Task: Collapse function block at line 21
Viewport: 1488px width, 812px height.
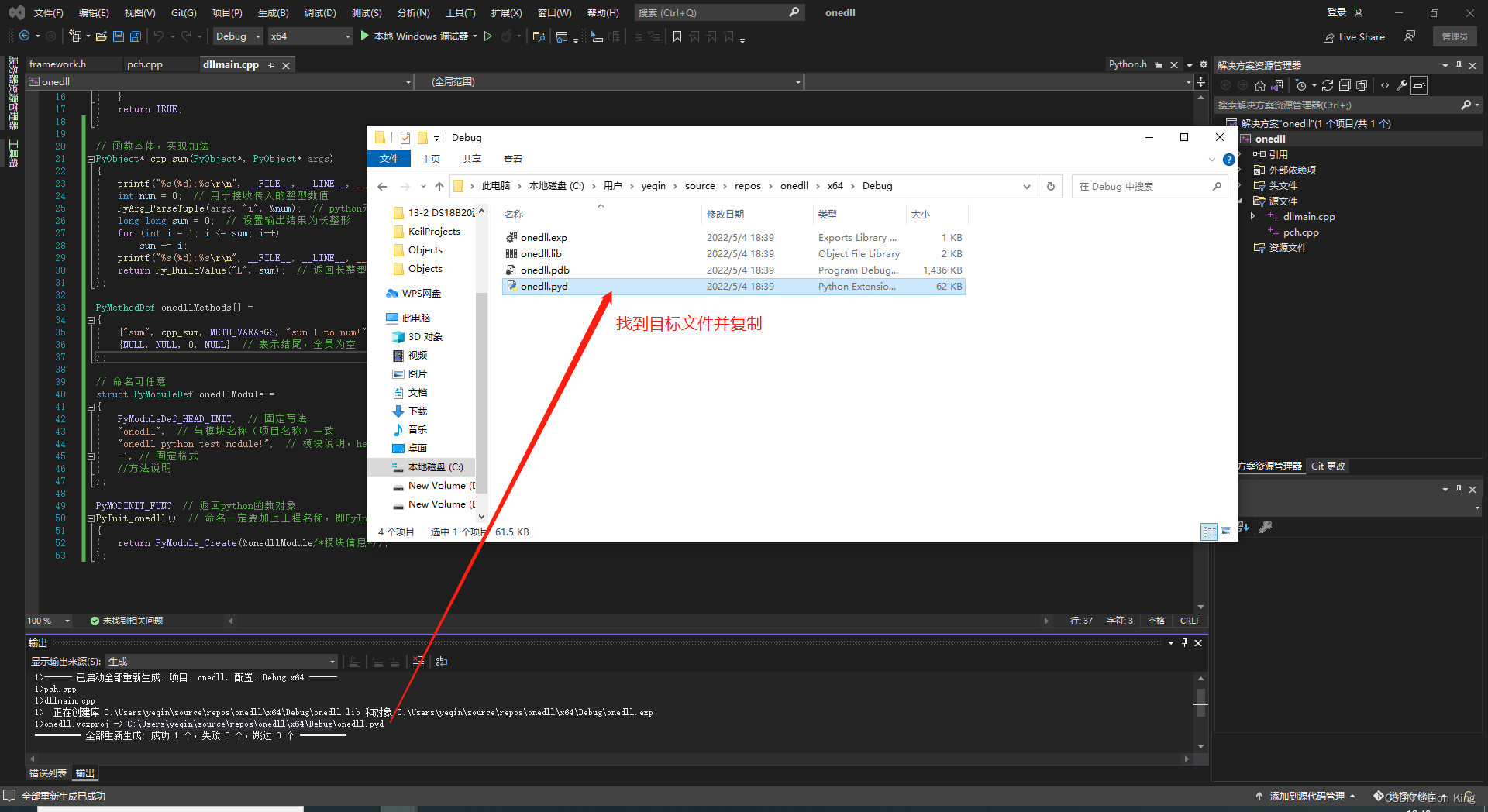Action: (91, 159)
